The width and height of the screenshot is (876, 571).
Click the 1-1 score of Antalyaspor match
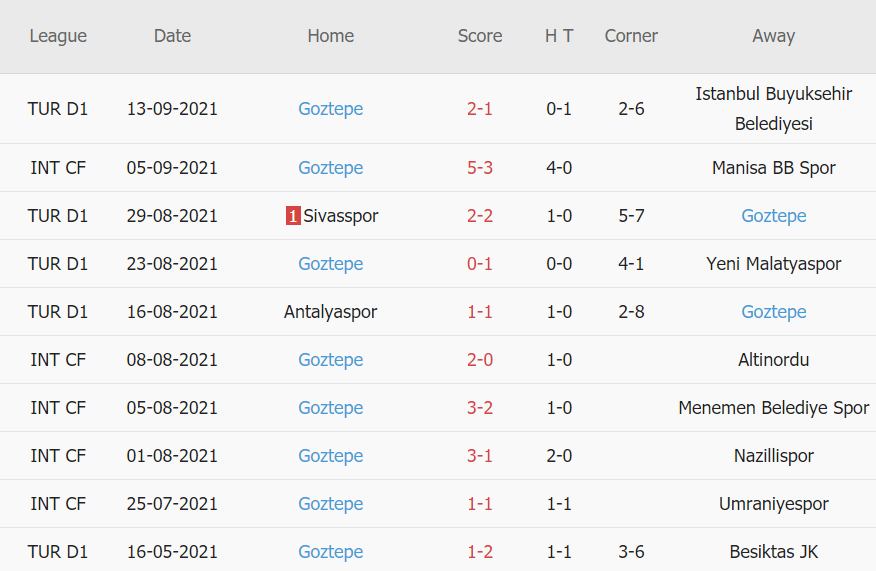[480, 312]
